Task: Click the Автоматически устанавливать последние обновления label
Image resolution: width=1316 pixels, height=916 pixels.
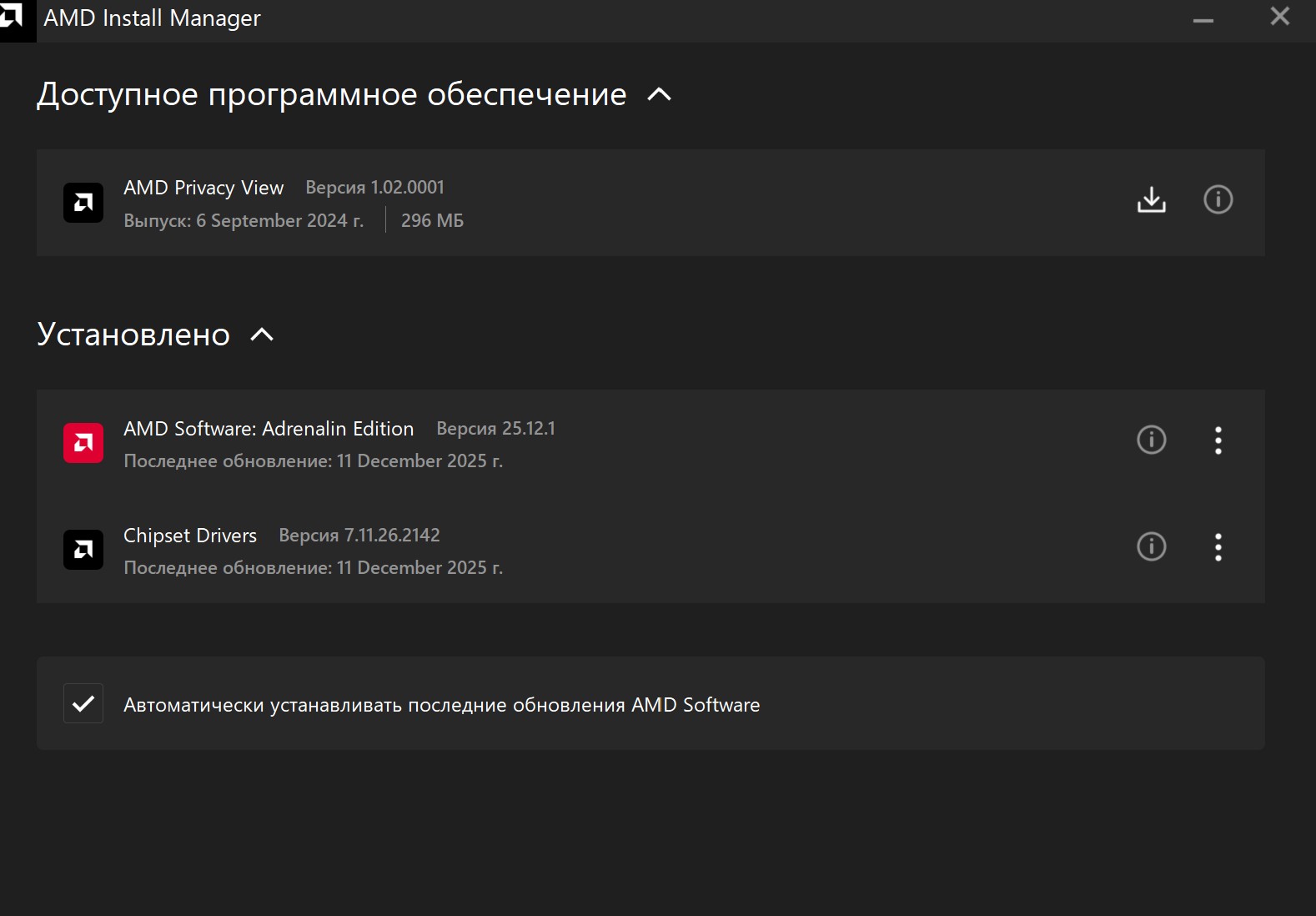Action: pos(441,705)
